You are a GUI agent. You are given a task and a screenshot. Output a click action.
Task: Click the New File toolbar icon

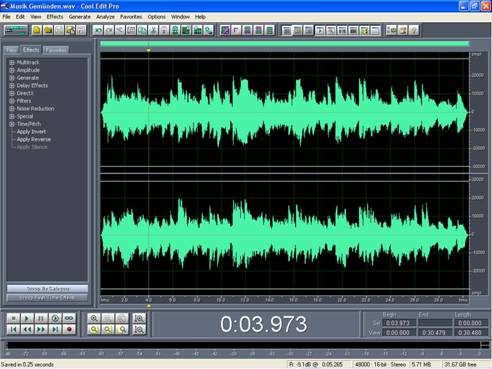[37, 30]
